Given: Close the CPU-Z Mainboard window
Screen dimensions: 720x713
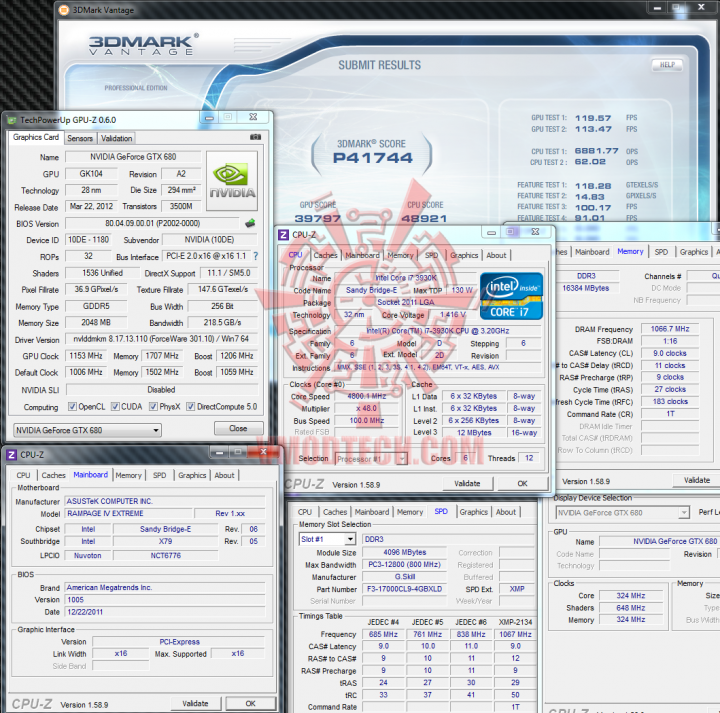Looking at the screenshot, I should click(264, 452).
